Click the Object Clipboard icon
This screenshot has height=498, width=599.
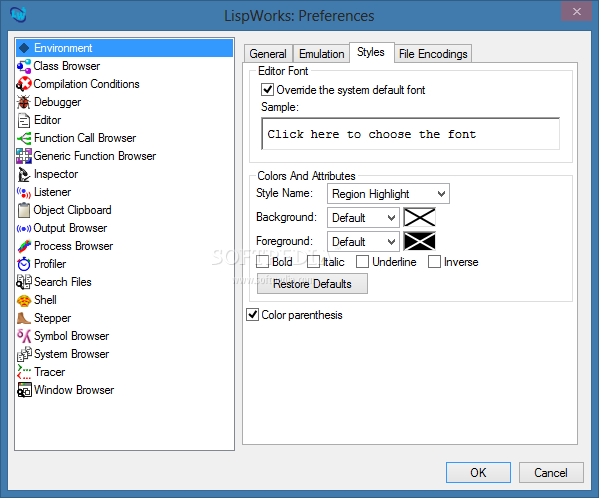click(24, 210)
